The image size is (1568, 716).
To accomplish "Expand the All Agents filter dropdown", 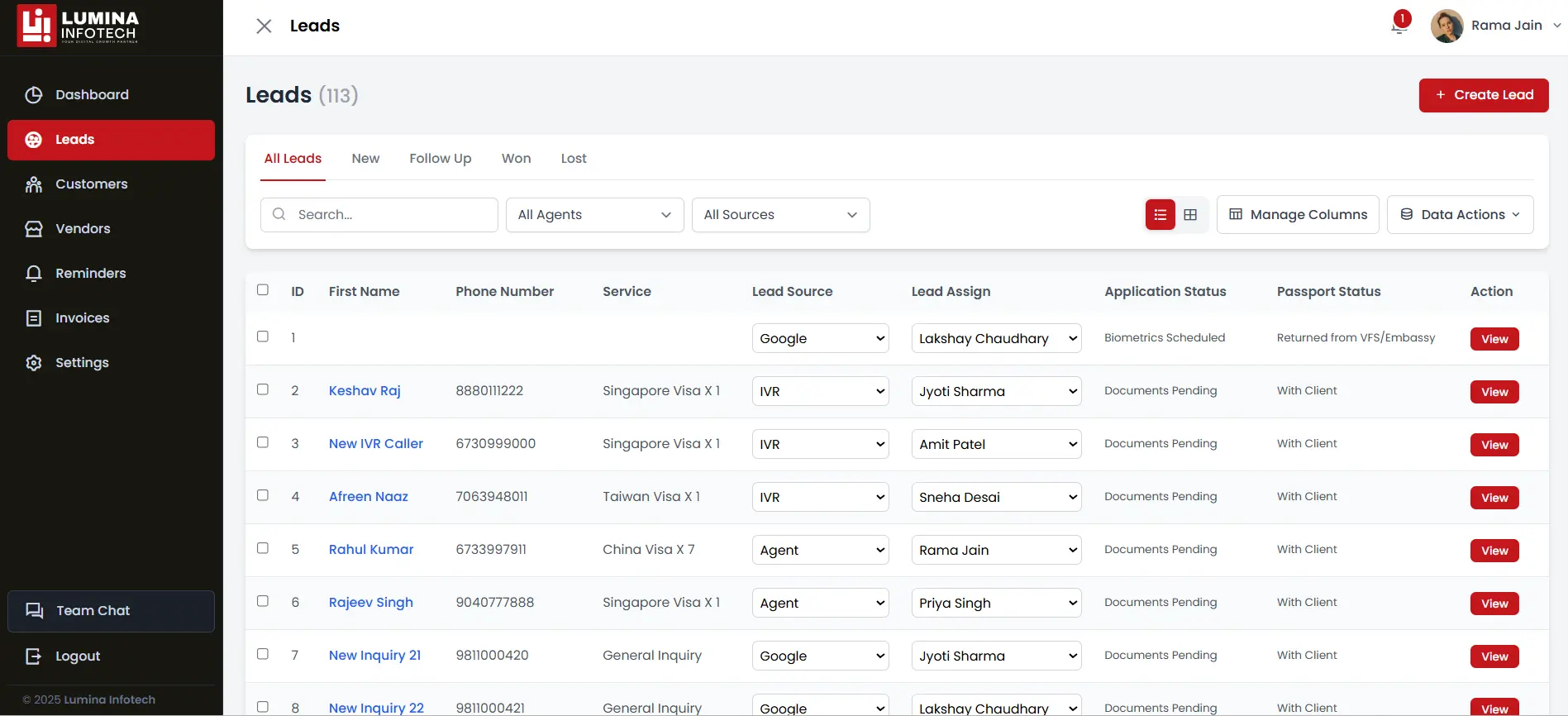I will (594, 215).
